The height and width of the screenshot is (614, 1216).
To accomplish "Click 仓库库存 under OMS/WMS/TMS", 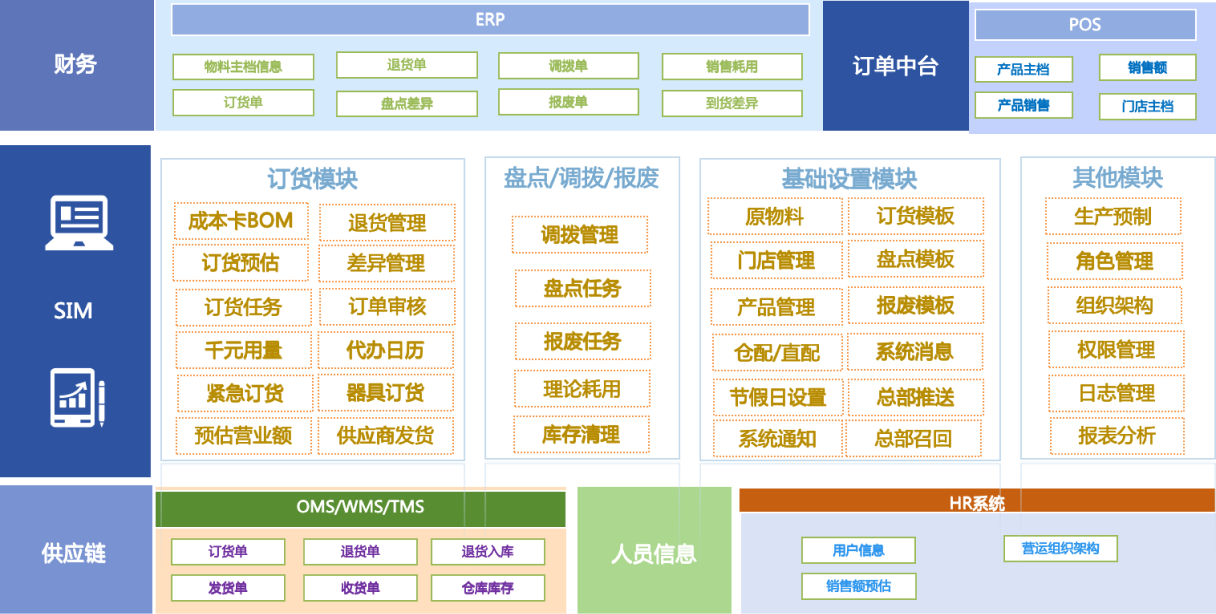I will pos(488,588).
